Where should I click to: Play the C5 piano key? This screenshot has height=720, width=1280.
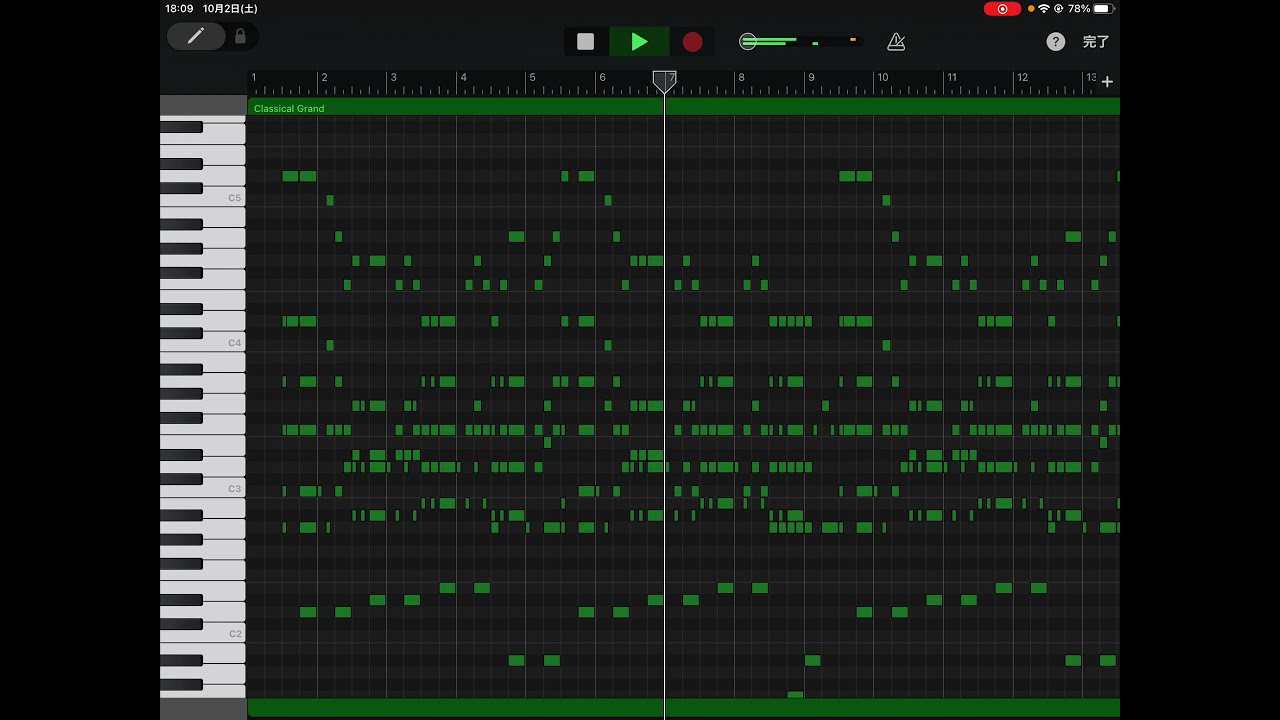[225, 198]
